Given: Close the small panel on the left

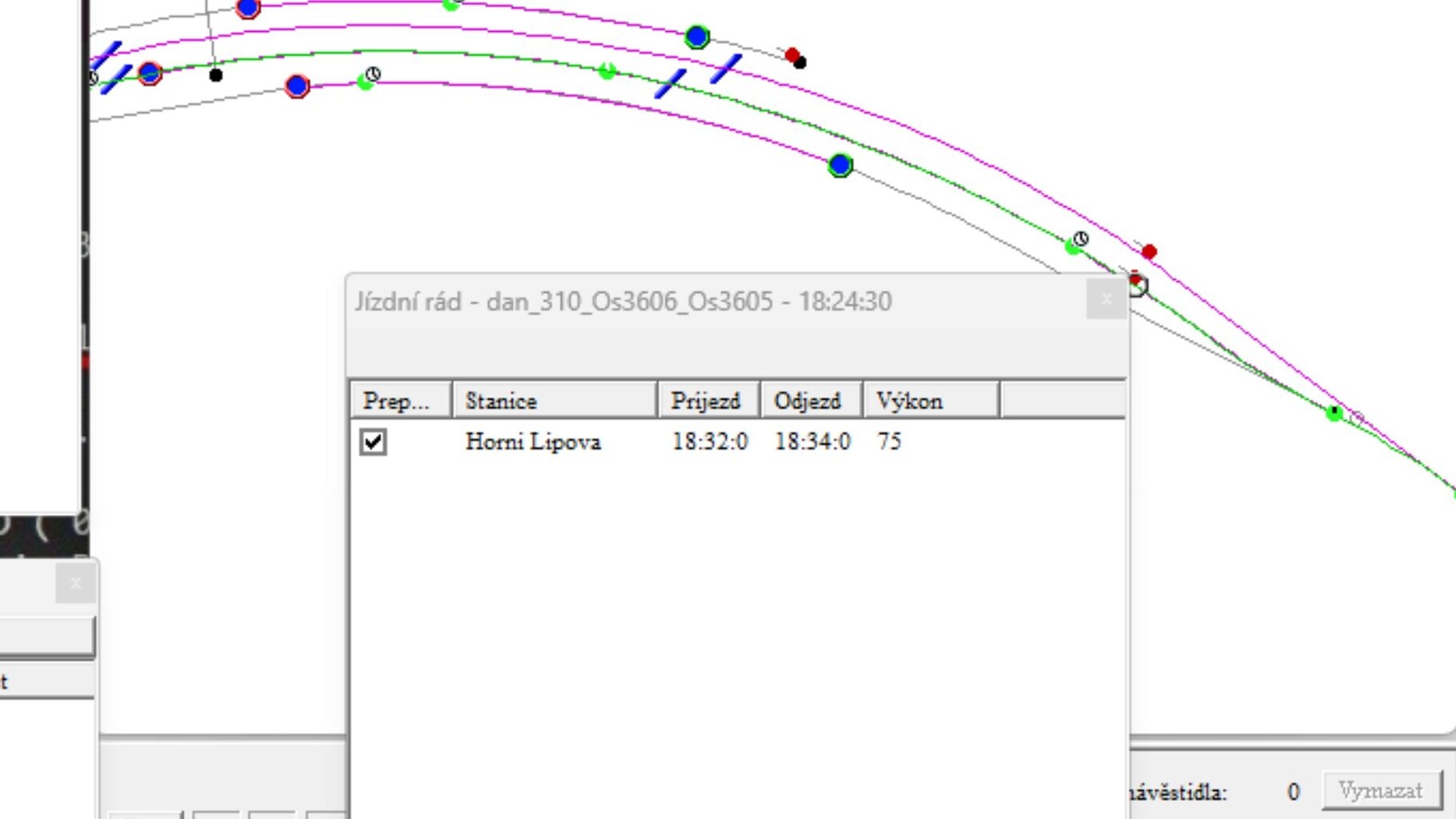Looking at the screenshot, I should tap(76, 583).
